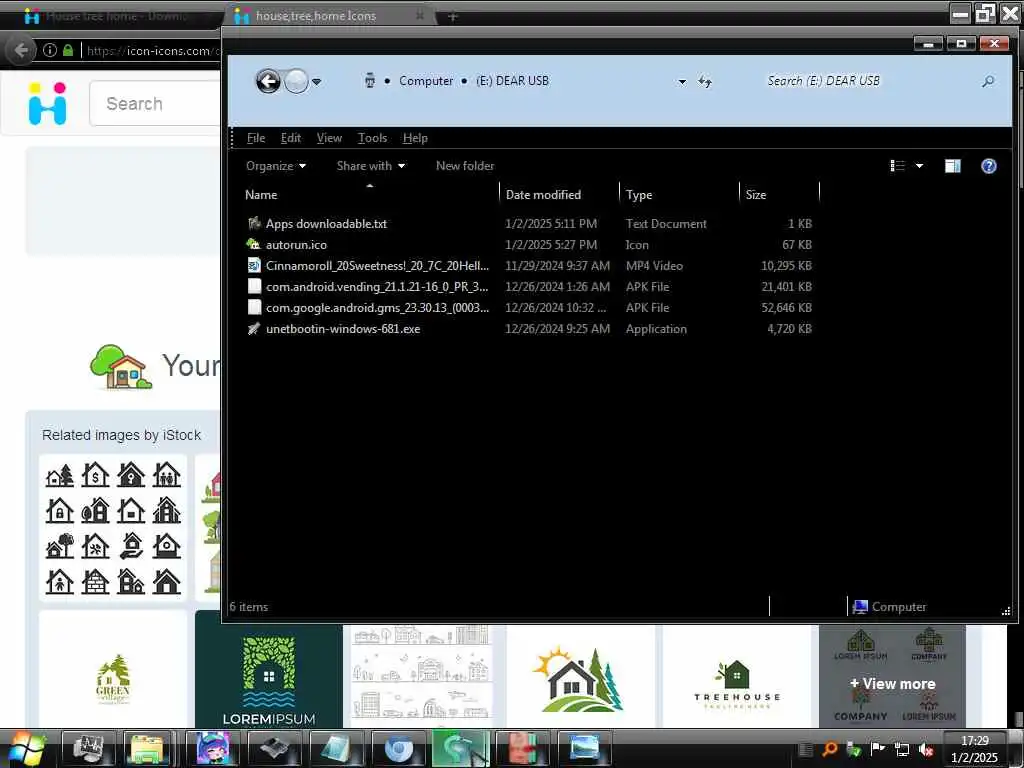Select the com.google.android.gms APK file
The height and width of the screenshot is (768, 1024).
[x=377, y=308]
